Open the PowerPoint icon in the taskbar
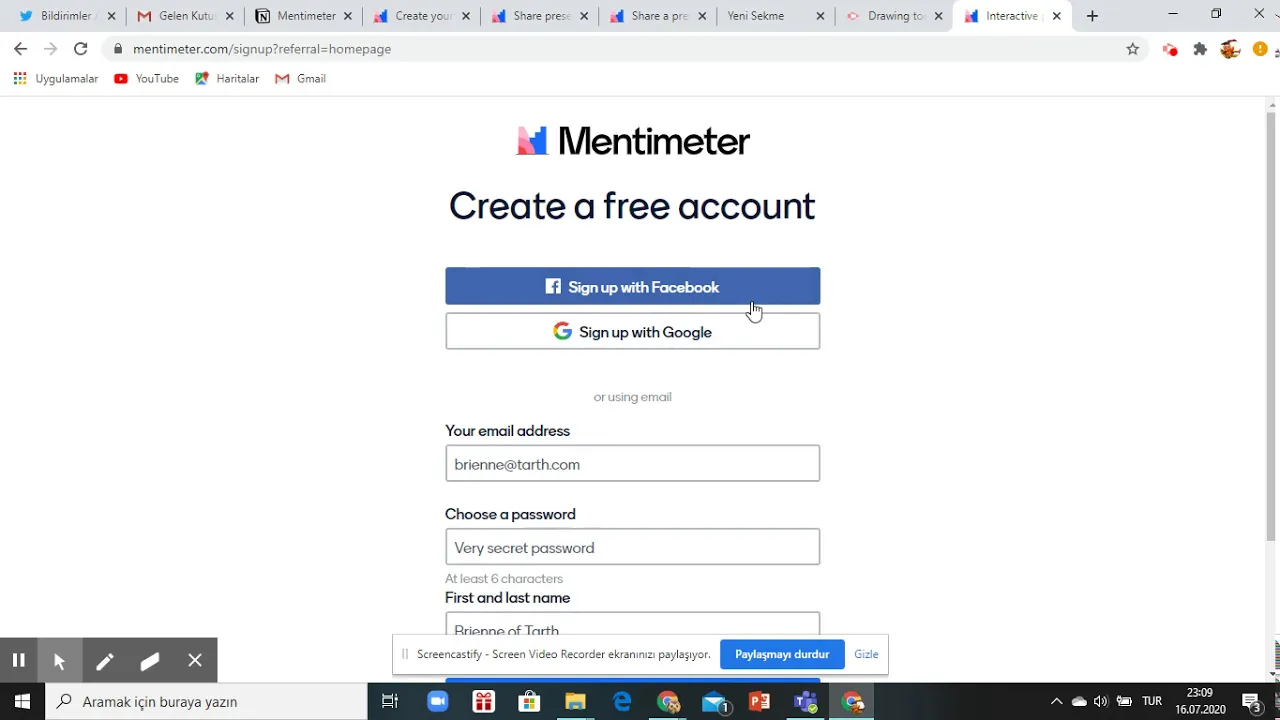This screenshot has width=1280, height=720. (759, 702)
